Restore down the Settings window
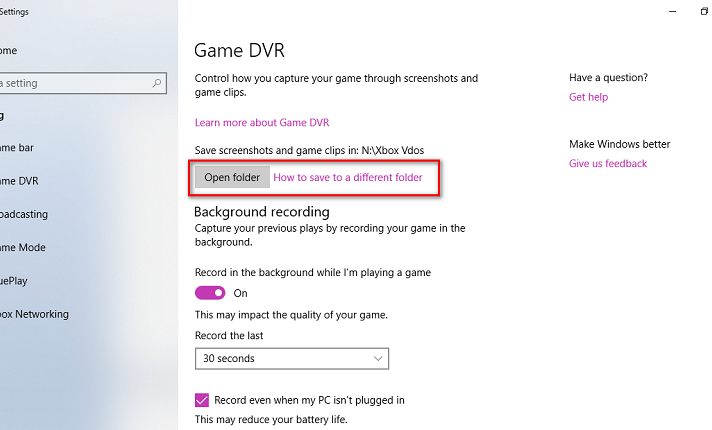 point(704,11)
